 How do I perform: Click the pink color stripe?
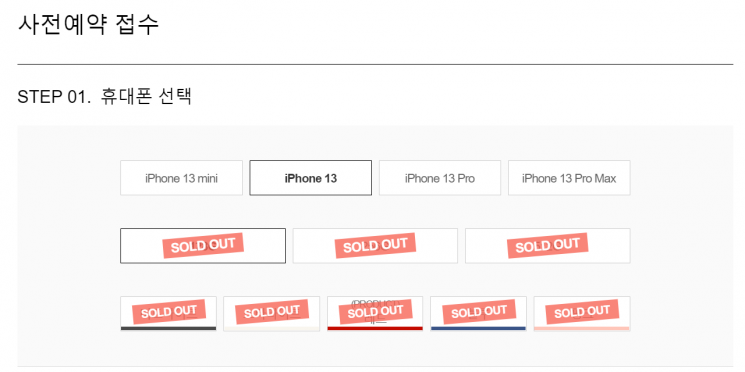(582, 328)
